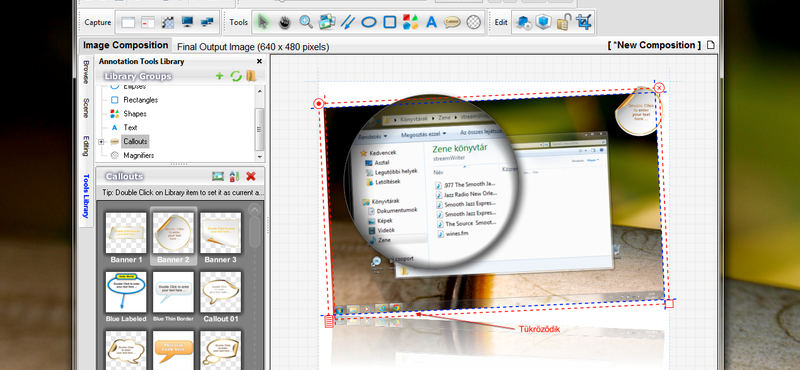
Task: Select the callout bubble tool
Action: pyautogui.click(x=452, y=22)
